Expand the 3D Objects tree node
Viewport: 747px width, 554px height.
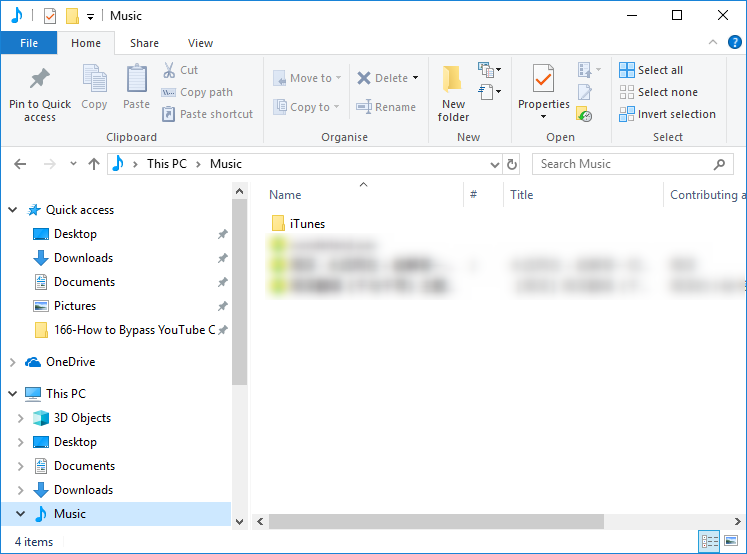[20, 418]
